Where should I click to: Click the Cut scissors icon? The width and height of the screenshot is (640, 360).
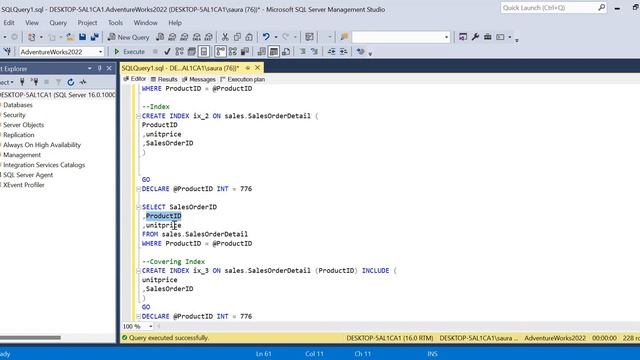click(225, 37)
